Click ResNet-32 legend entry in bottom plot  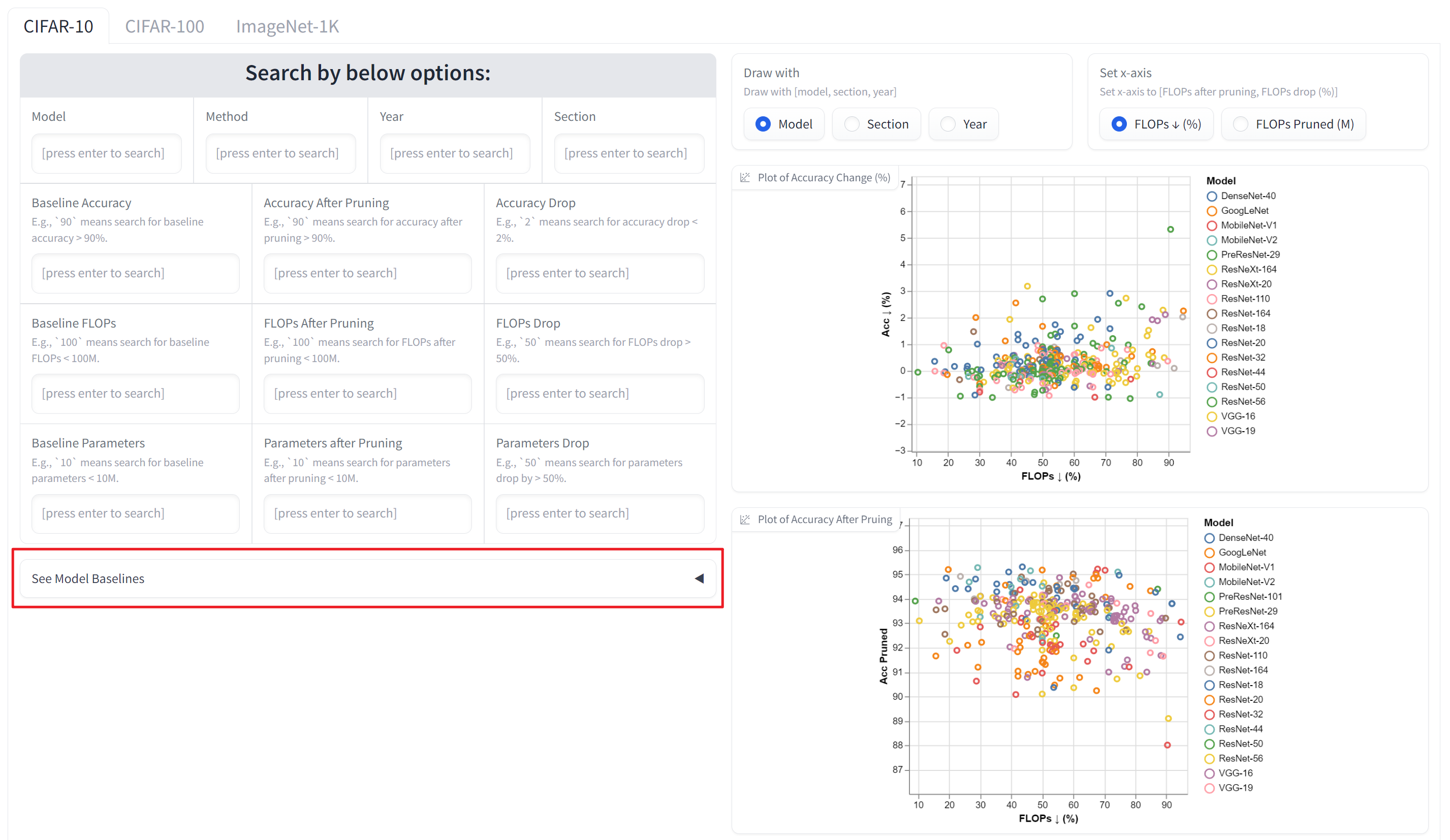coord(1233,714)
